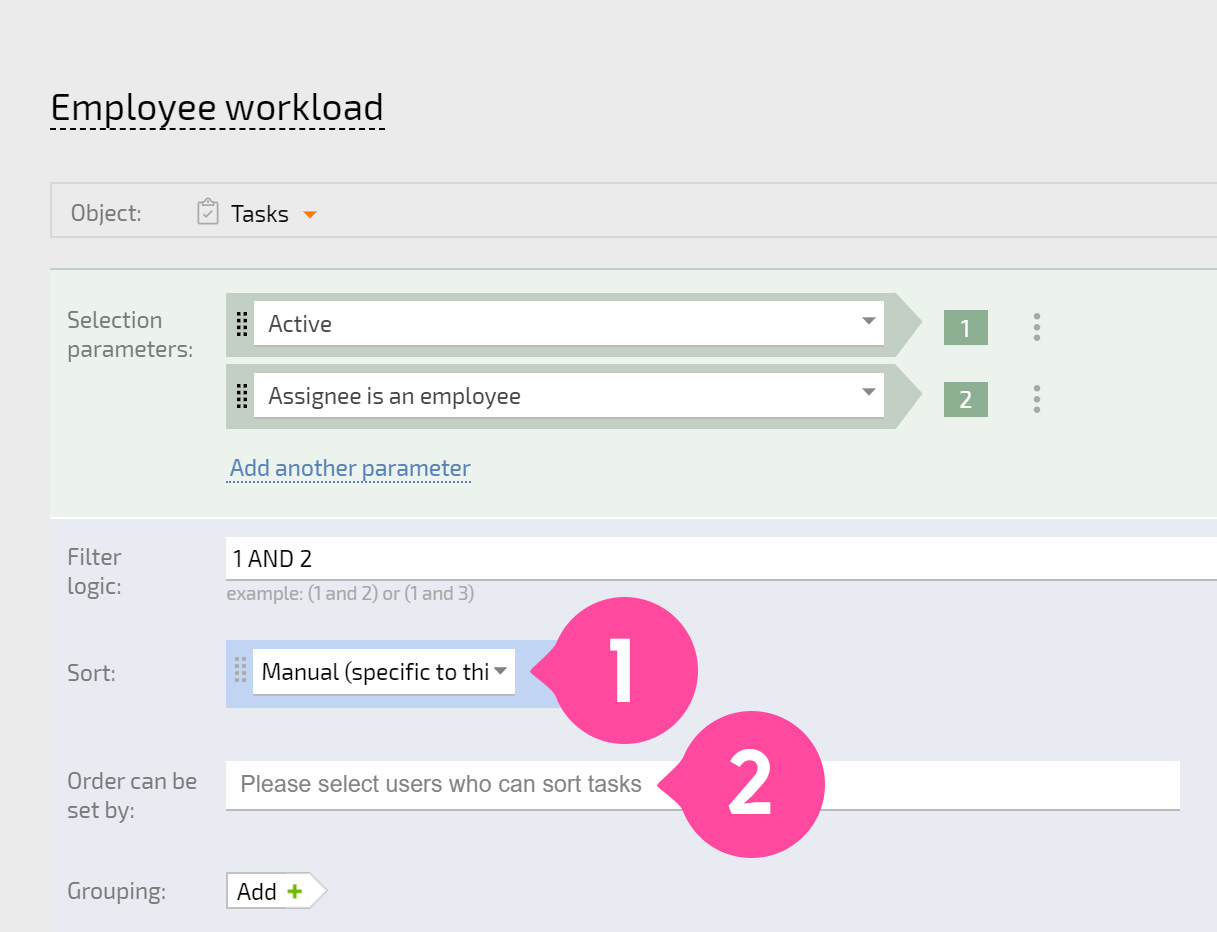Open the options menu for parameter 2
This screenshot has width=1217, height=932.
(x=1037, y=399)
